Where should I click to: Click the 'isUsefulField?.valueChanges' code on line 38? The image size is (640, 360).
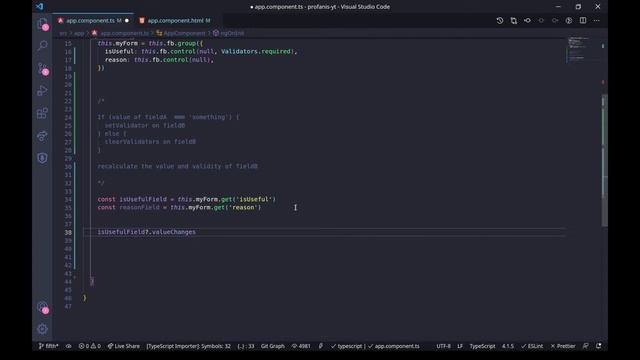pyautogui.click(x=147, y=232)
